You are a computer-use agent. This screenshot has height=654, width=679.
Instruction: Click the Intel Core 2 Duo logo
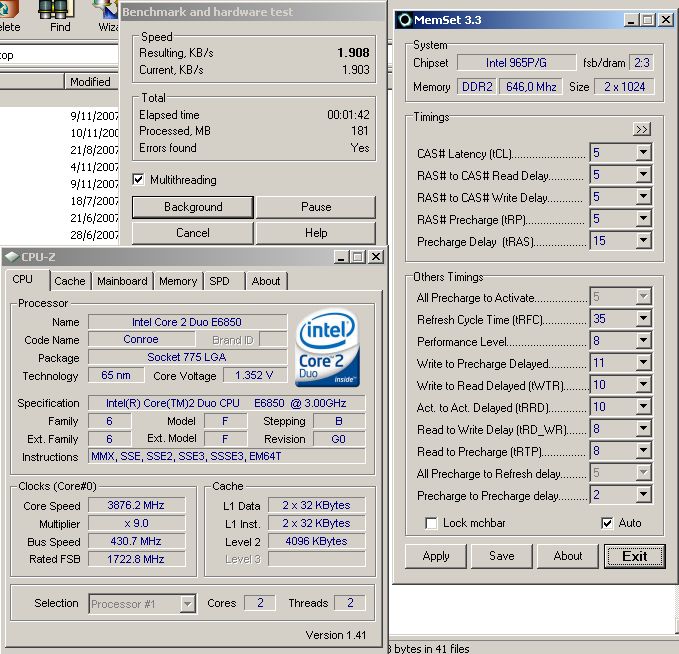[328, 347]
